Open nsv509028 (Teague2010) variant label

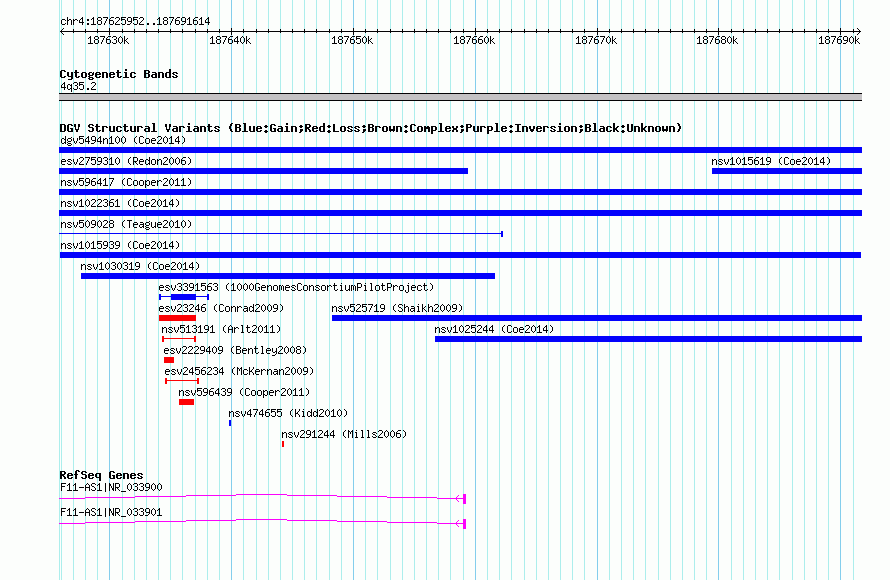(126, 224)
